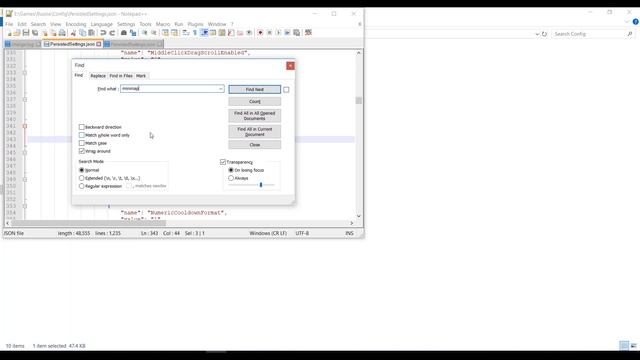Image resolution: width=640 pixels, height=360 pixels.
Task: Click the Stop Recording macro icon
Action: click(x=269, y=33)
